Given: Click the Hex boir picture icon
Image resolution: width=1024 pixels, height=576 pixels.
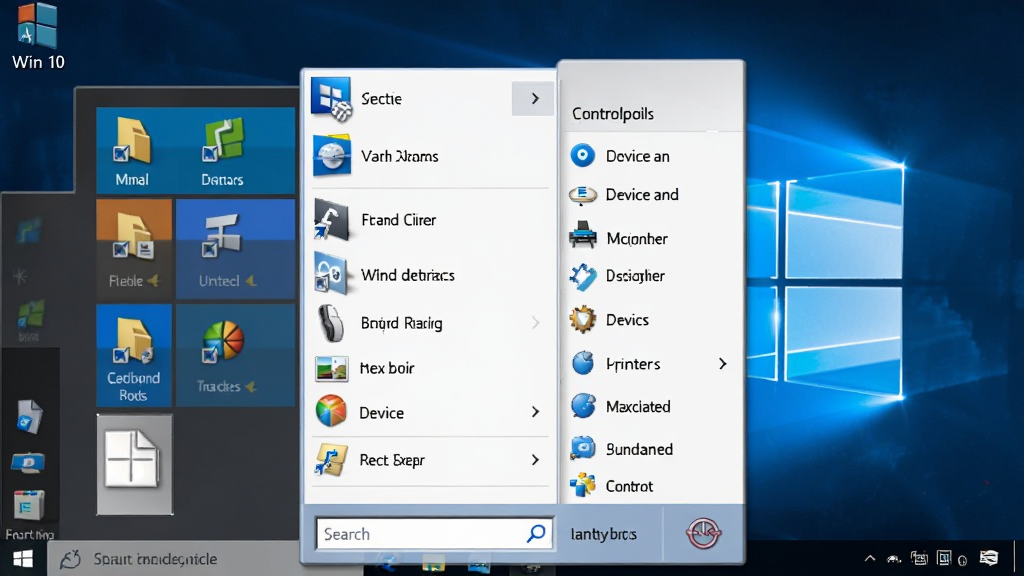Looking at the screenshot, I should pos(331,368).
